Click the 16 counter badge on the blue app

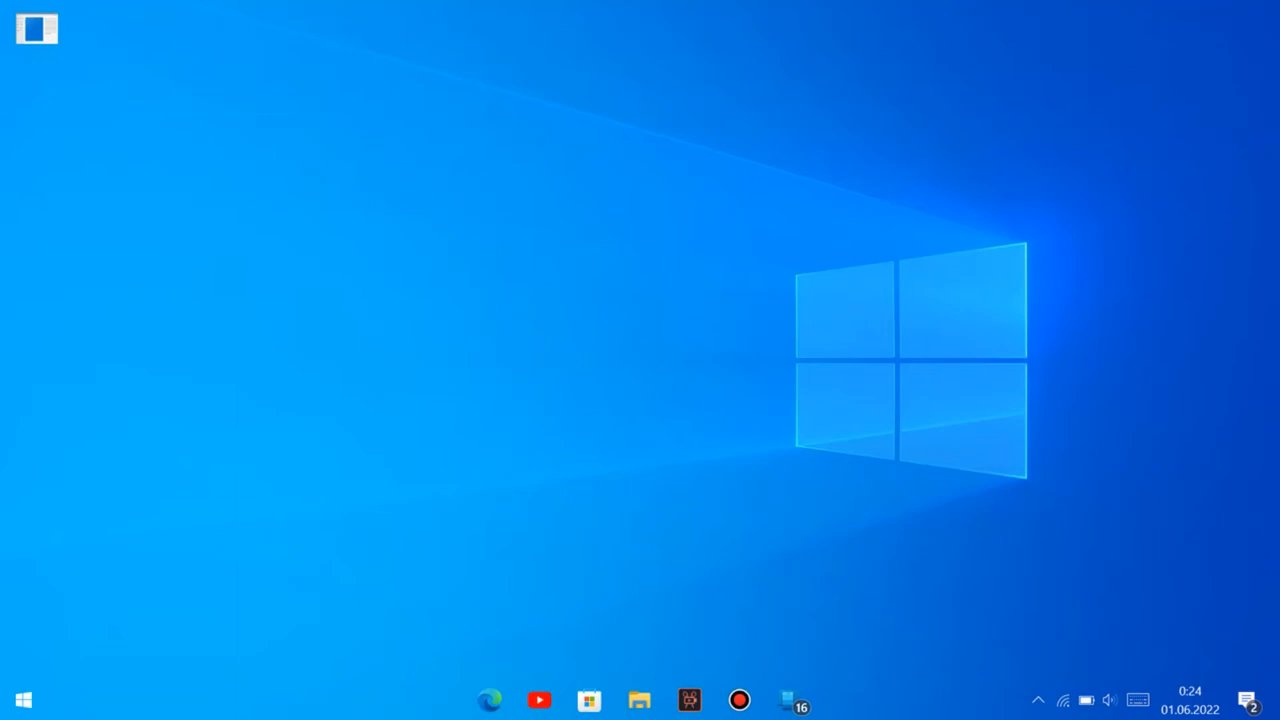click(x=800, y=707)
